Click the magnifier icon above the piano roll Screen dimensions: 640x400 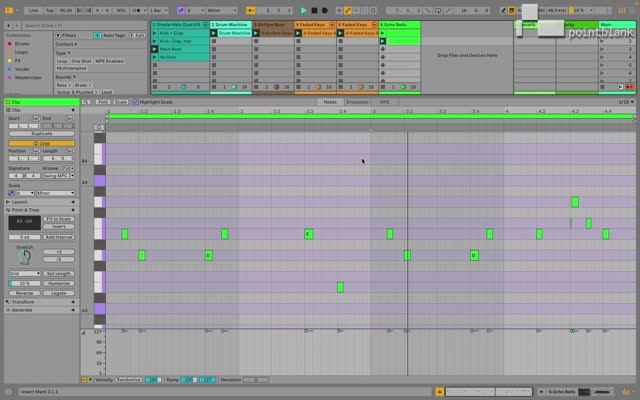[x=86, y=102]
